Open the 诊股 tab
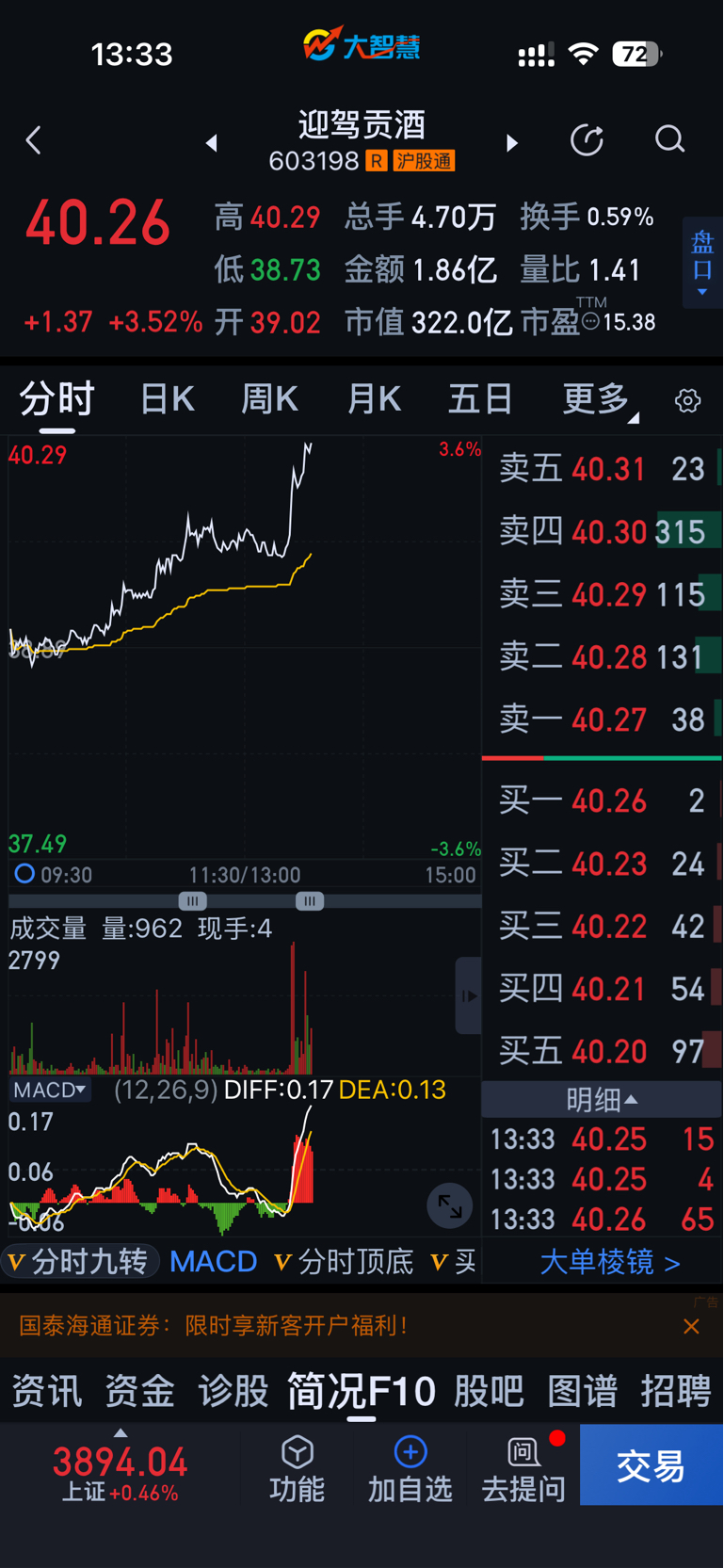Screen dimensions: 724x1568 [233, 1391]
